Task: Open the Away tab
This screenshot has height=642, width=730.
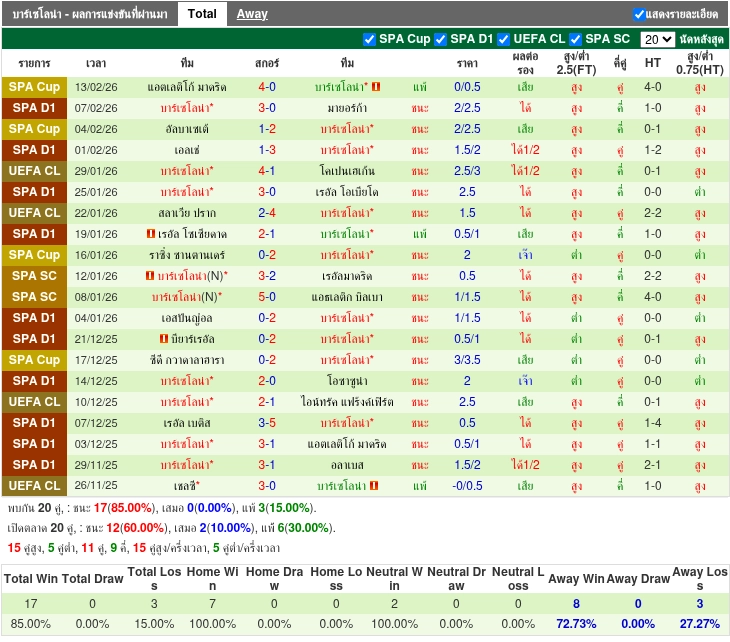Action: (x=252, y=14)
